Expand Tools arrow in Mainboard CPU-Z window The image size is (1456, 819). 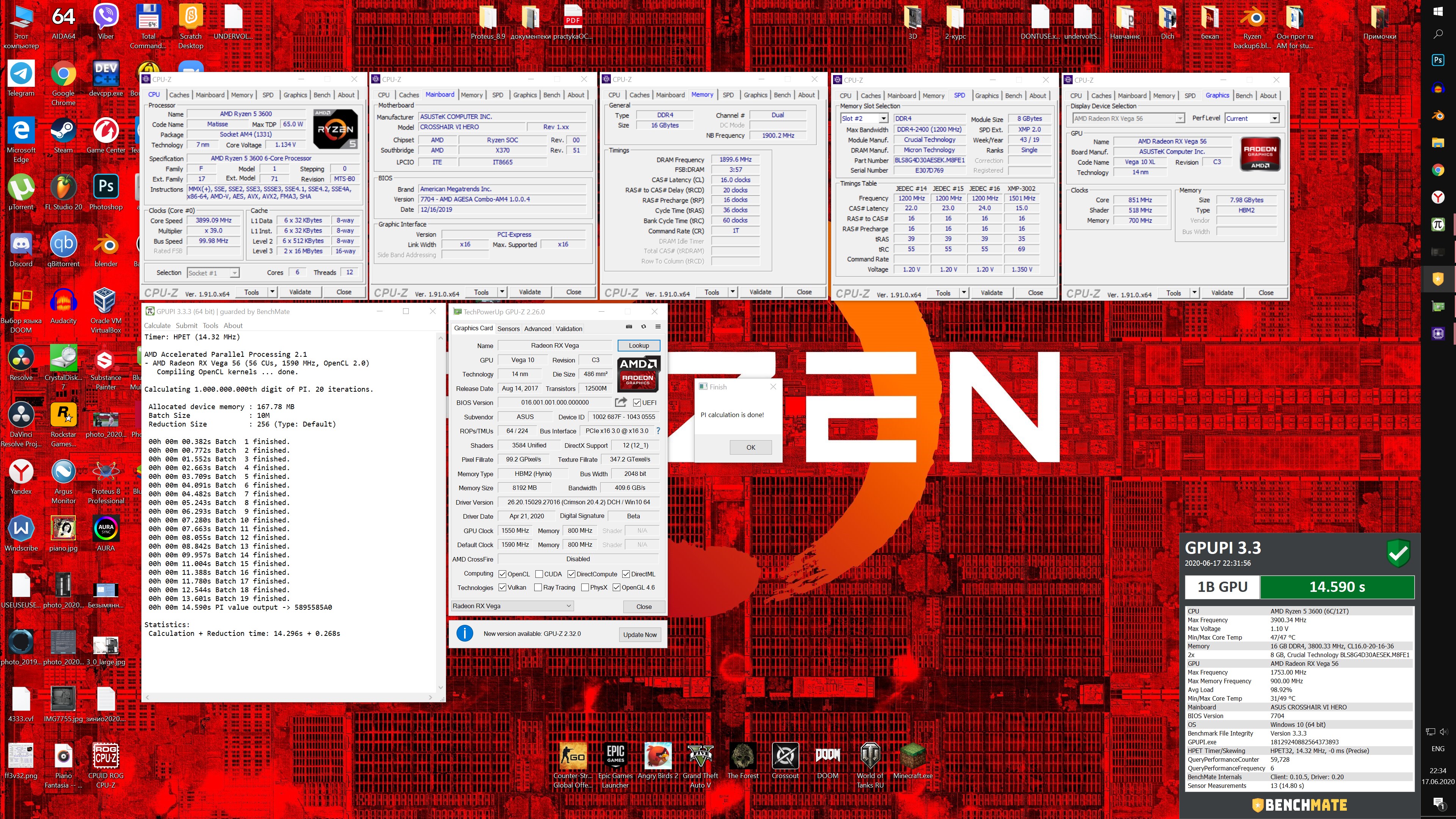click(x=502, y=292)
